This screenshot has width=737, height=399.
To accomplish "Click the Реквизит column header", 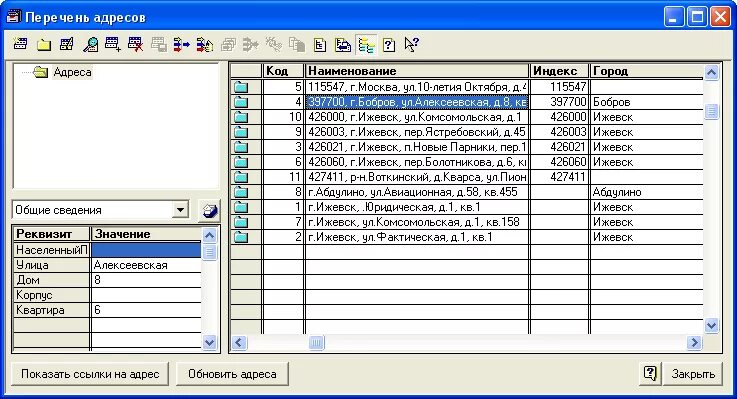I will 51,234.
